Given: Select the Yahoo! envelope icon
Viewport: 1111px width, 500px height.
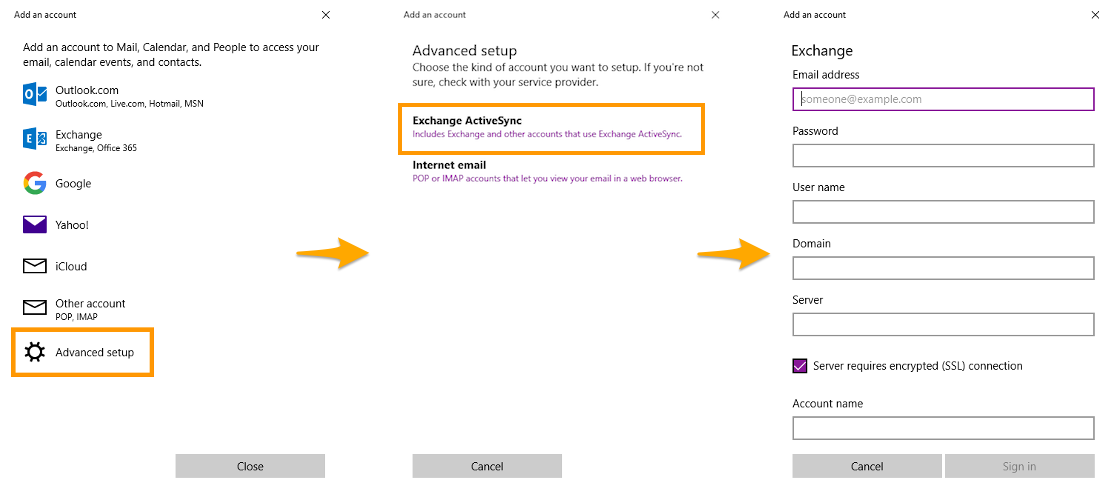Looking at the screenshot, I should tap(35, 225).
